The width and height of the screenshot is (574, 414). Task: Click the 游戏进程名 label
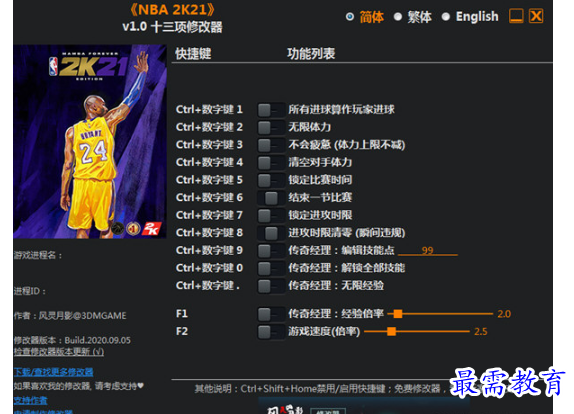[38, 255]
